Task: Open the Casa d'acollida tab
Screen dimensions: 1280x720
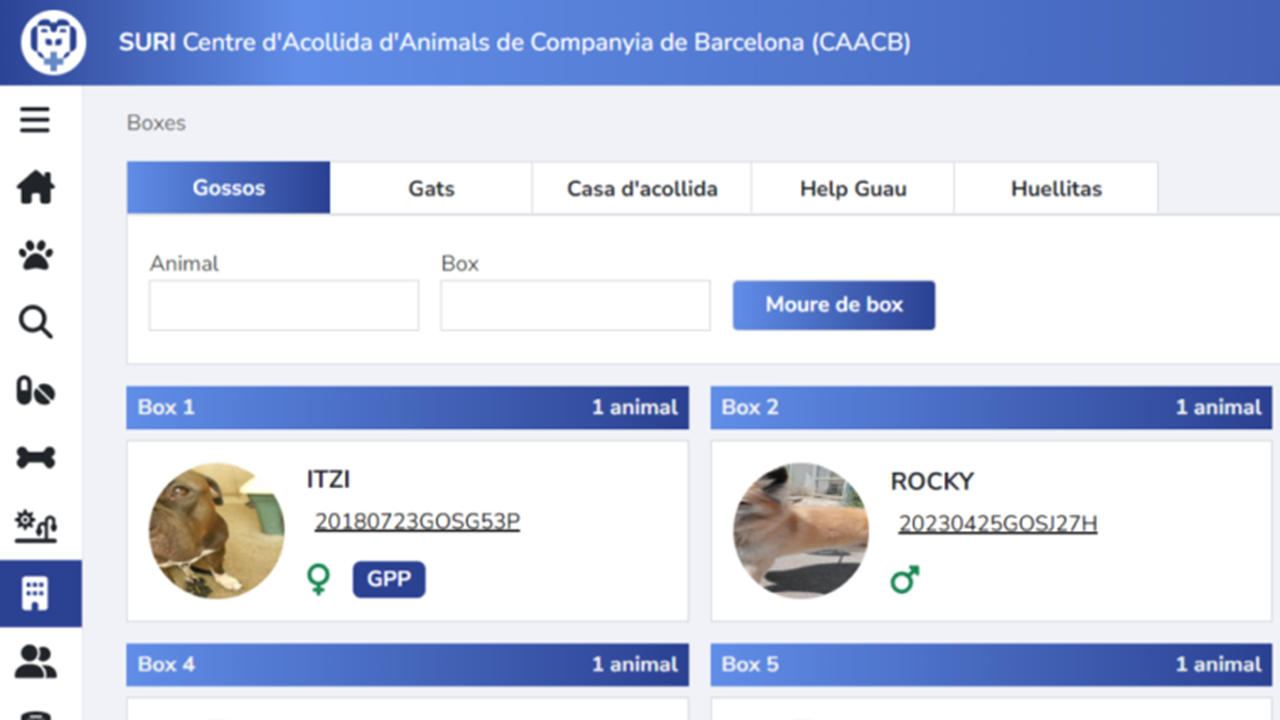Action: 642,188
